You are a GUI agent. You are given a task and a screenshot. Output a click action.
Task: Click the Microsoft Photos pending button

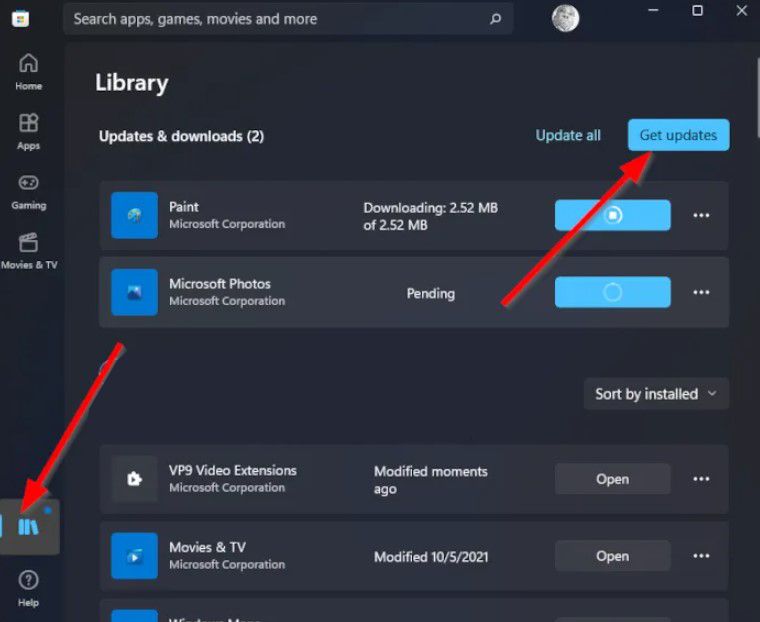pos(613,292)
